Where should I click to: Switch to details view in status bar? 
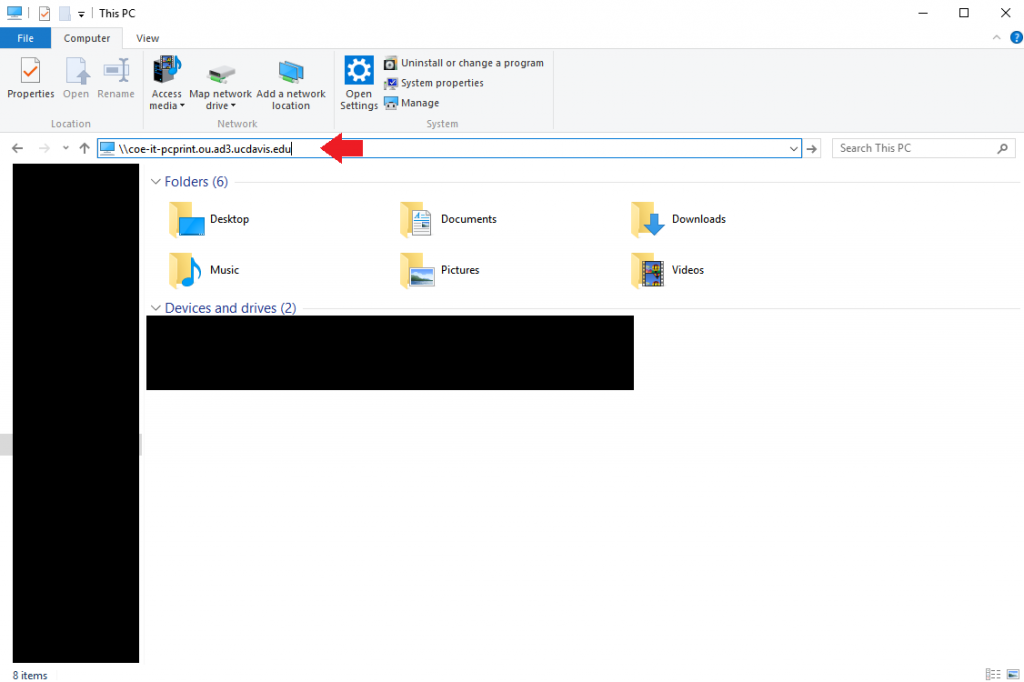[993, 674]
